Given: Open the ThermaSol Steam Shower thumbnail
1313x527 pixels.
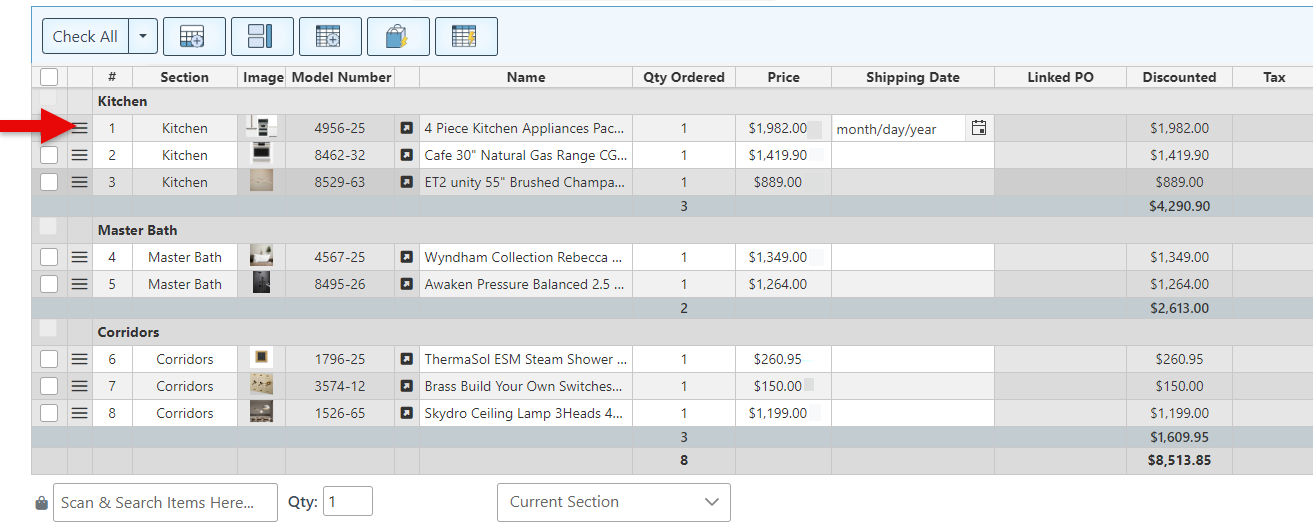Looking at the screenshot, I should click(x=261, y=359).
